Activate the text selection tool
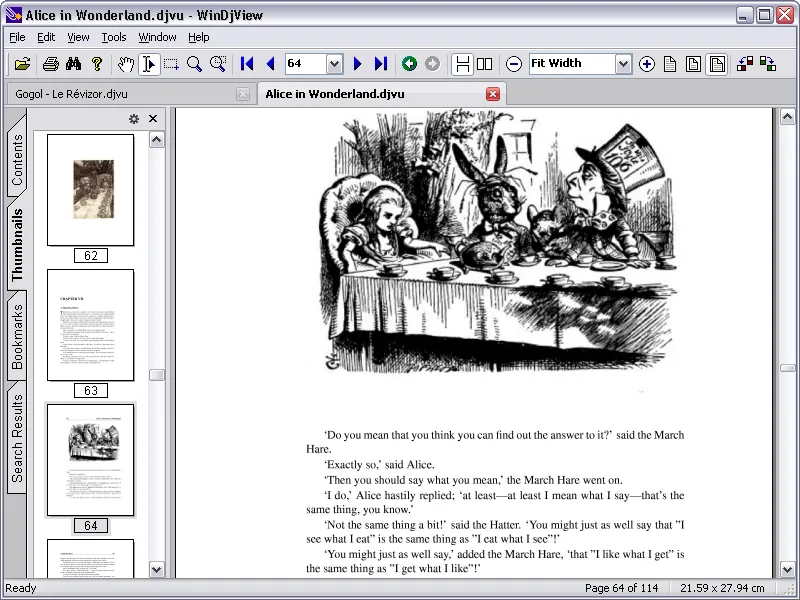 pos(148,64)
